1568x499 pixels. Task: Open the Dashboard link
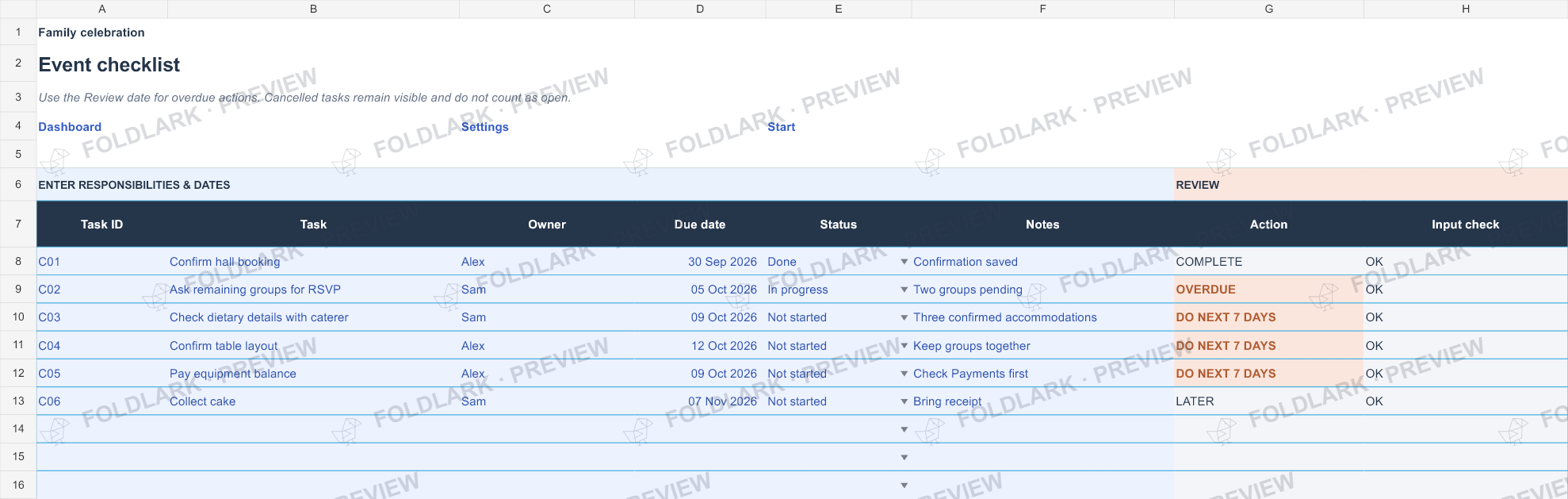[70, 127]
